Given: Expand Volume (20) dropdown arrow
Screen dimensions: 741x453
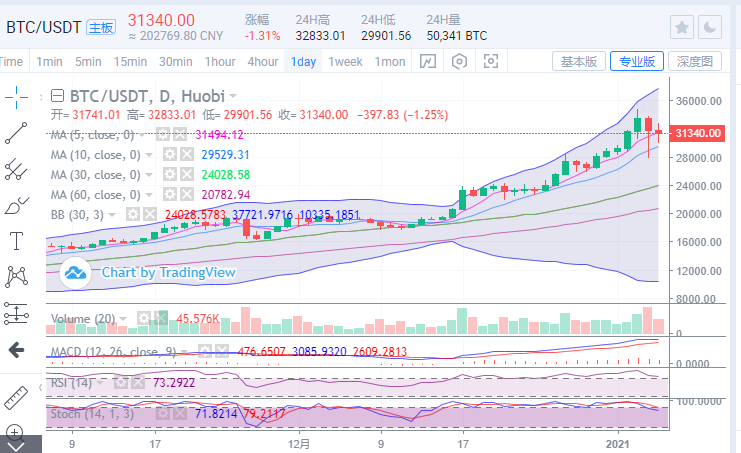Looking at the screenshot, I should point(123,319).
